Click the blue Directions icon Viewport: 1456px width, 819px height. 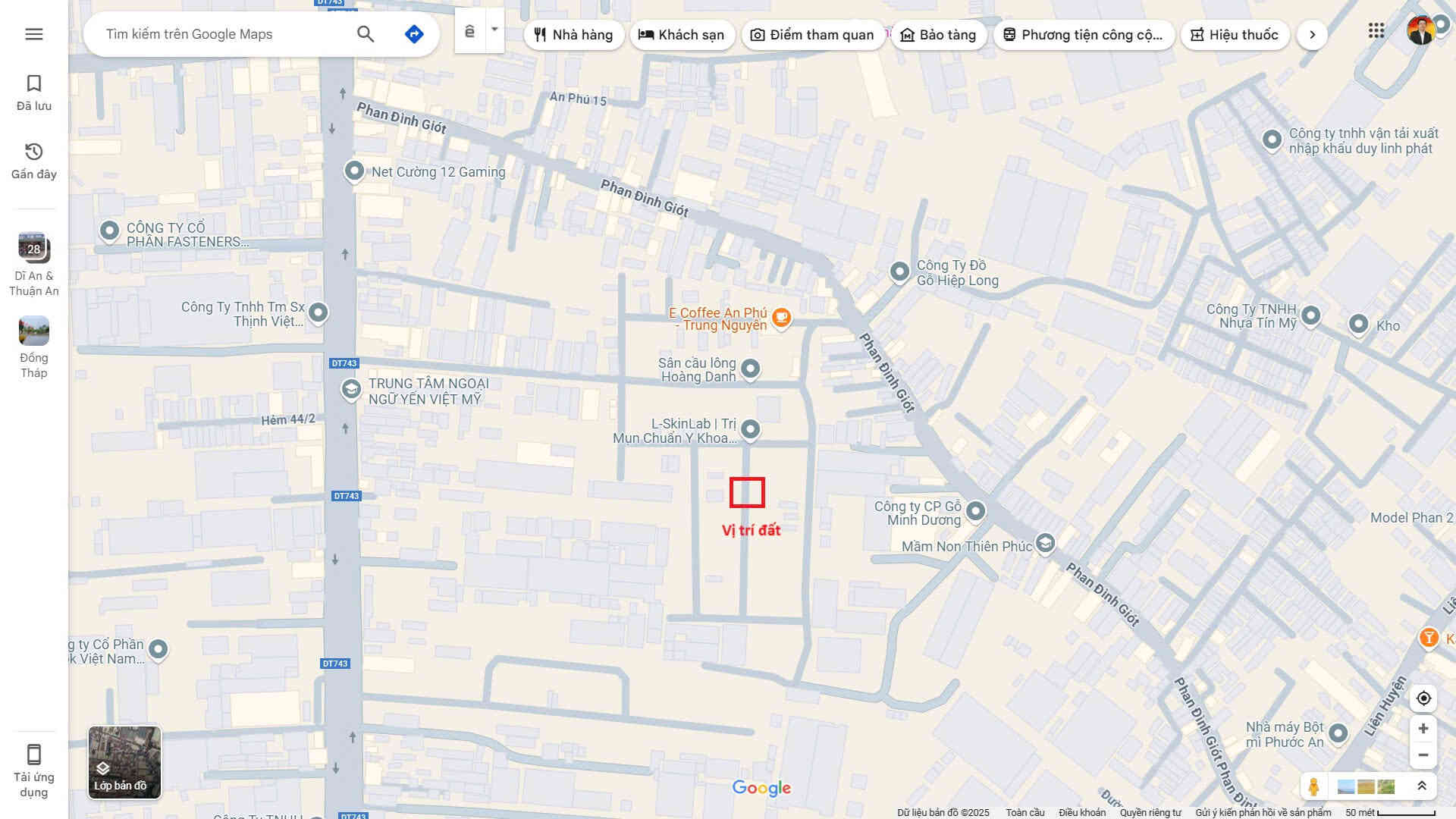(x=414, y=34)
